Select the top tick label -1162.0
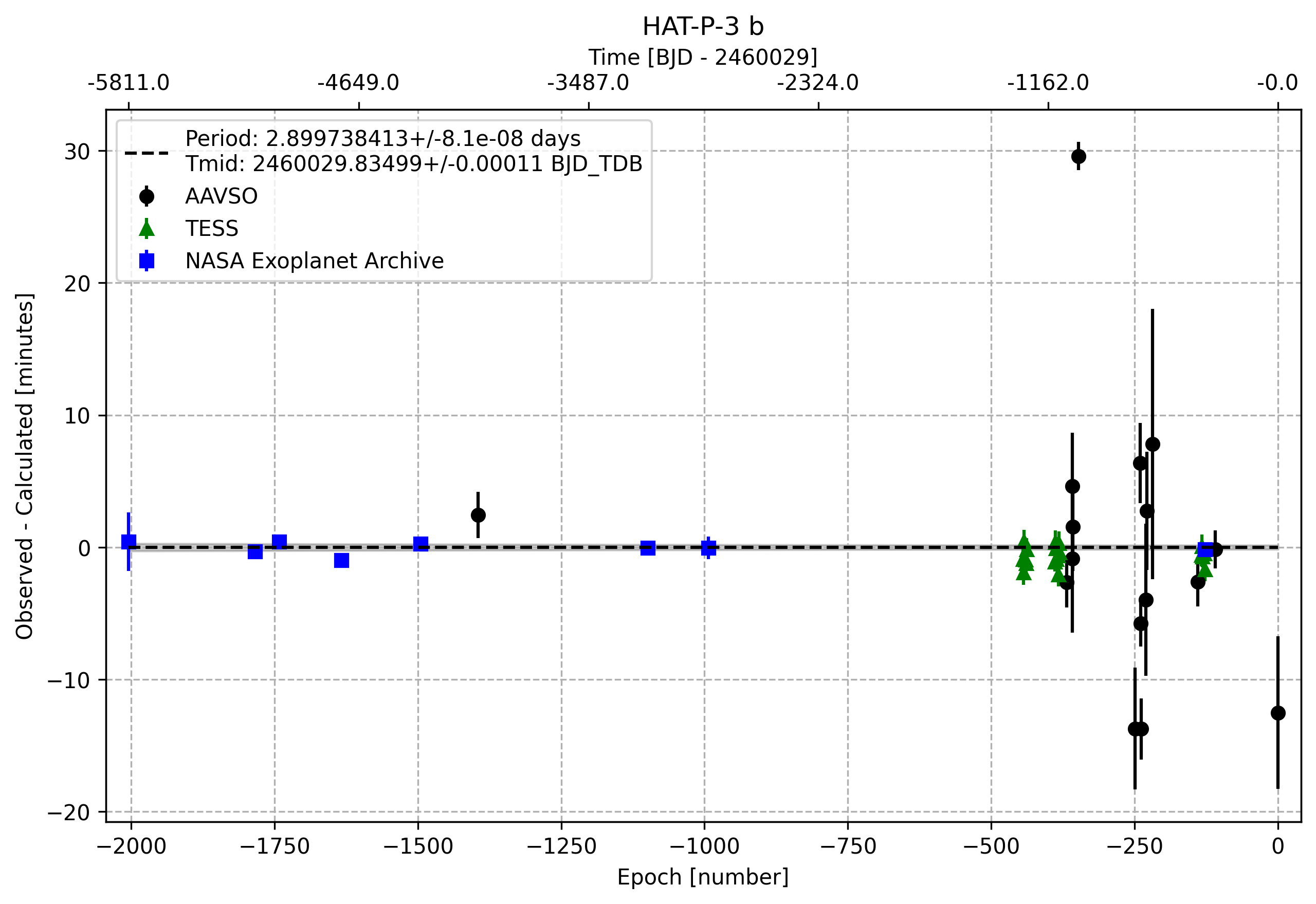Image resolution: width=1316 pixels, height=904 pixels. (1048, 83)
